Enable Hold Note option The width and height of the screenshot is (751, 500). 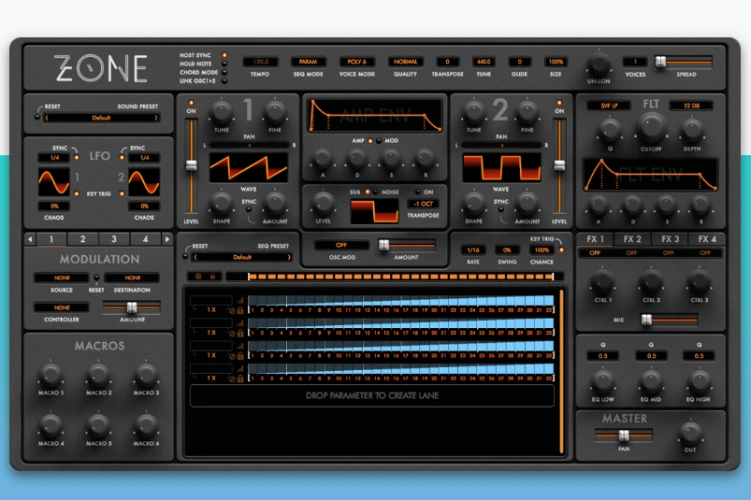225,65
